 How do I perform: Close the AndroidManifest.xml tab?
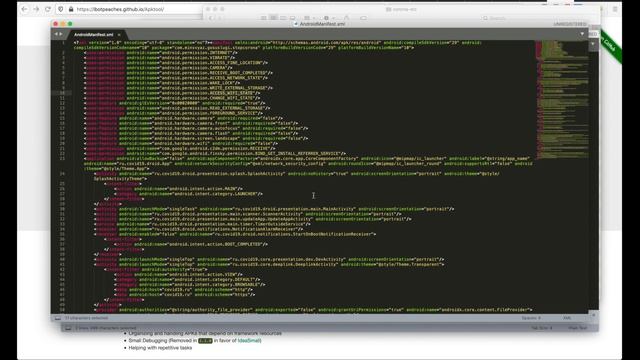119,35
